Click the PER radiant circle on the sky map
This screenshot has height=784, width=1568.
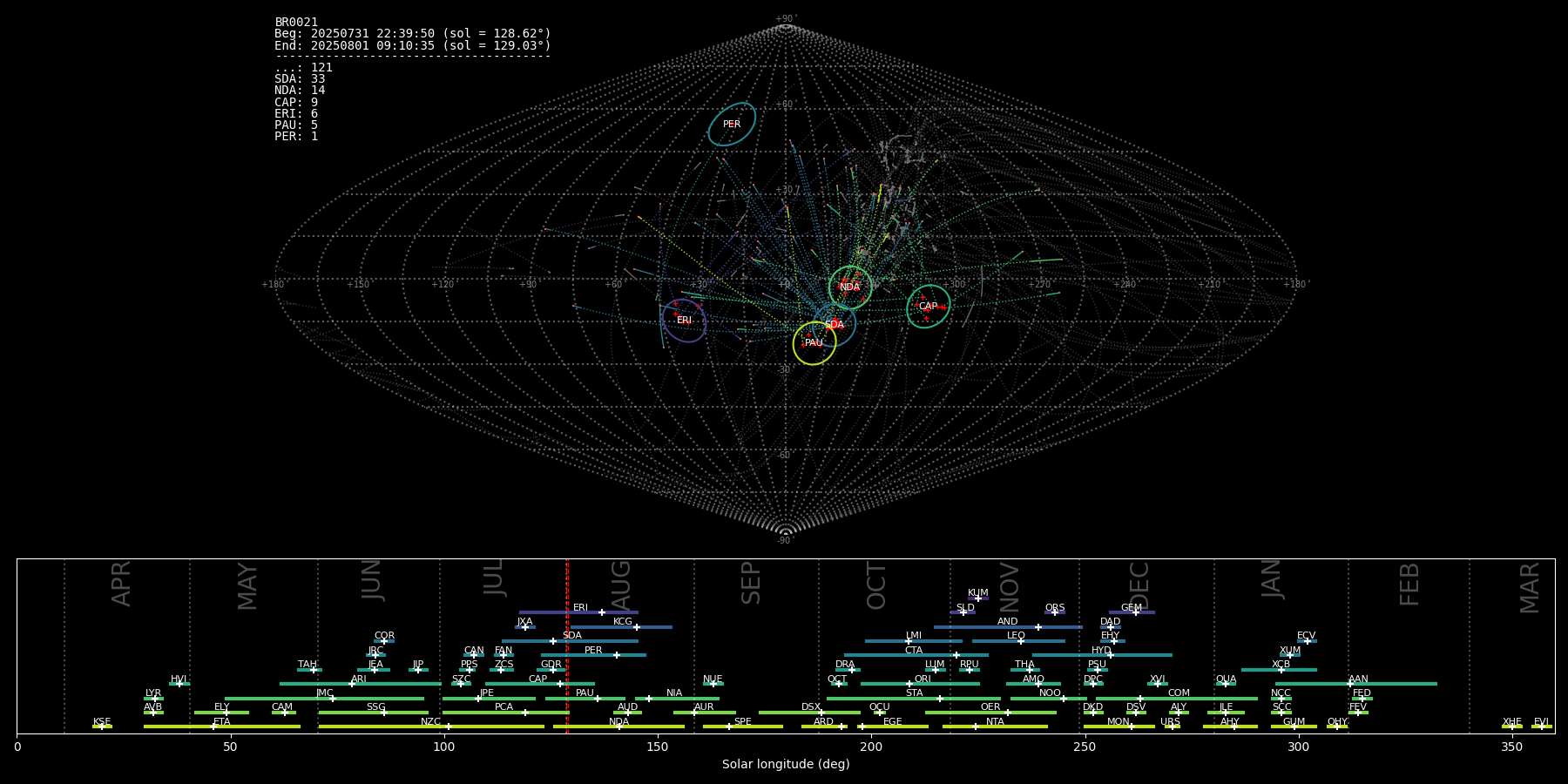[732, 124]
